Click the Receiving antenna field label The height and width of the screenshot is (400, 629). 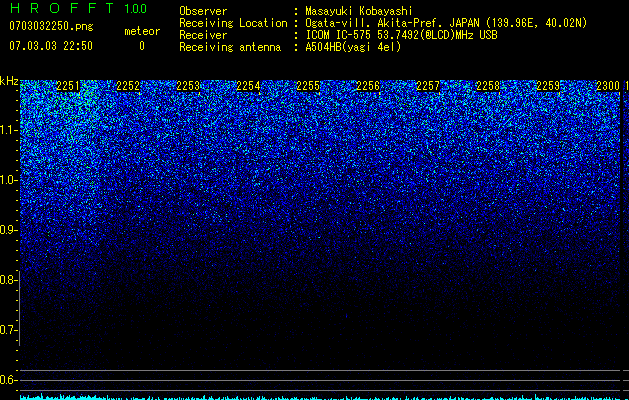tap(230, 47)
